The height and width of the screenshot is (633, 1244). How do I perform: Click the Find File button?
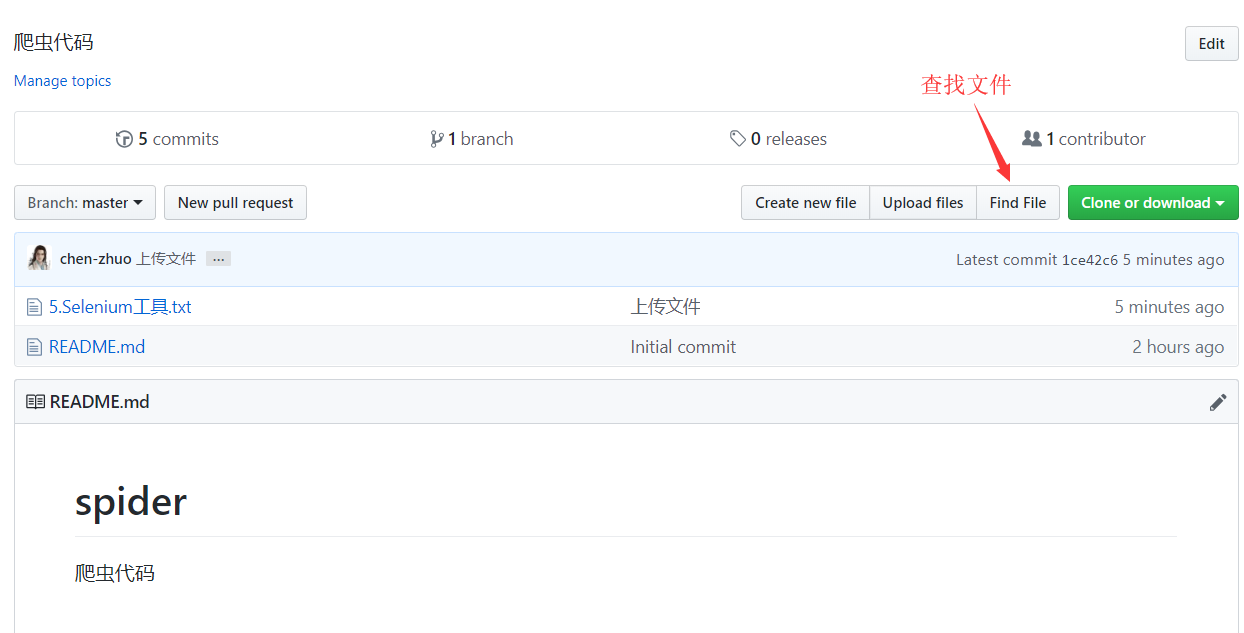pos(1017,203)
